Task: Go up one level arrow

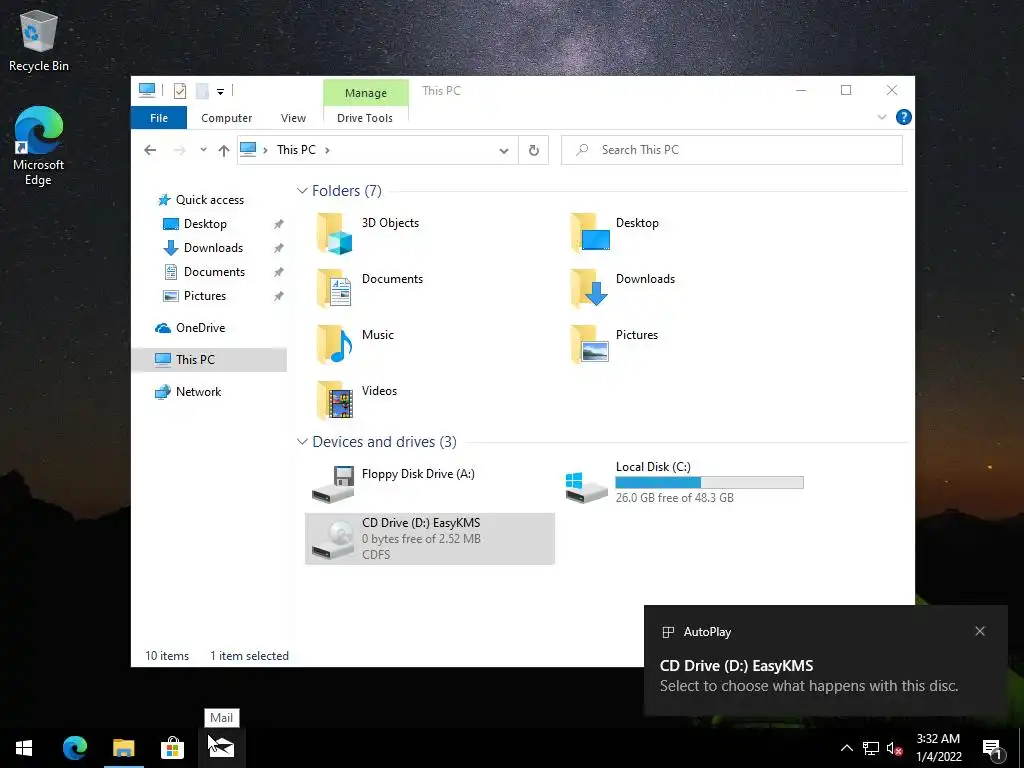Action: tap(224, 151)
